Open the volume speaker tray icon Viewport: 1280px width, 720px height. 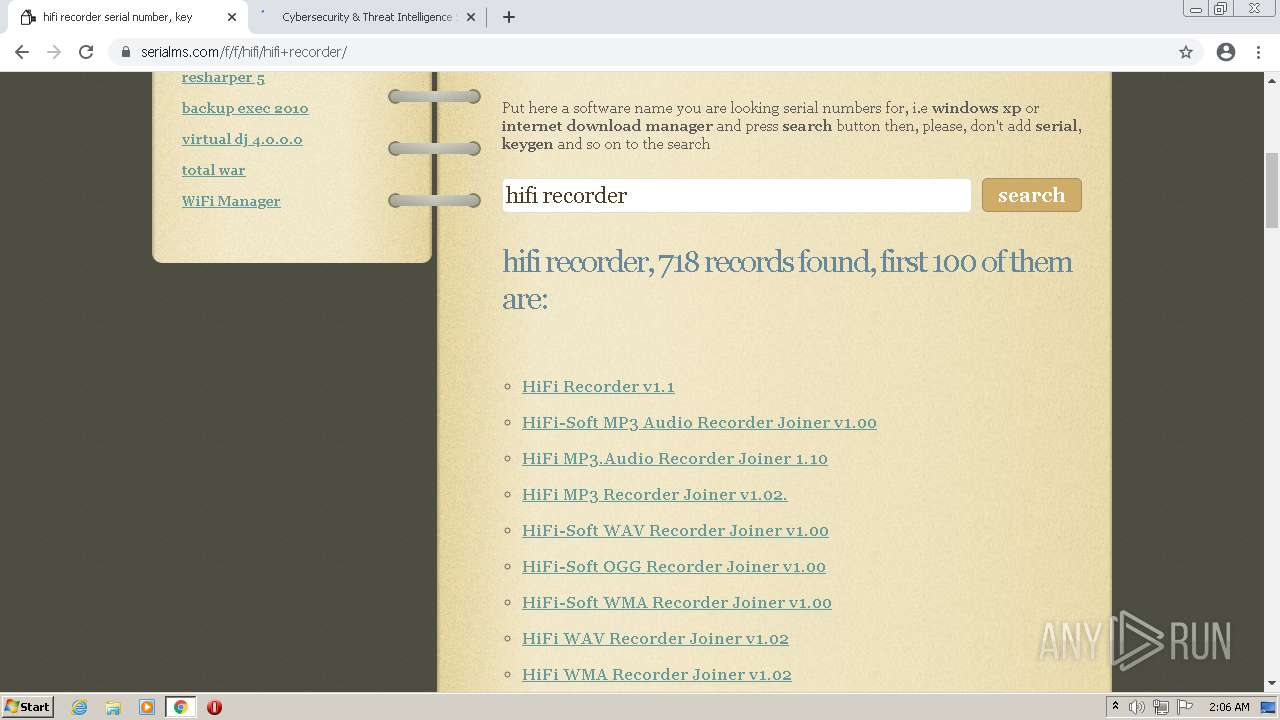(1137, 707)
